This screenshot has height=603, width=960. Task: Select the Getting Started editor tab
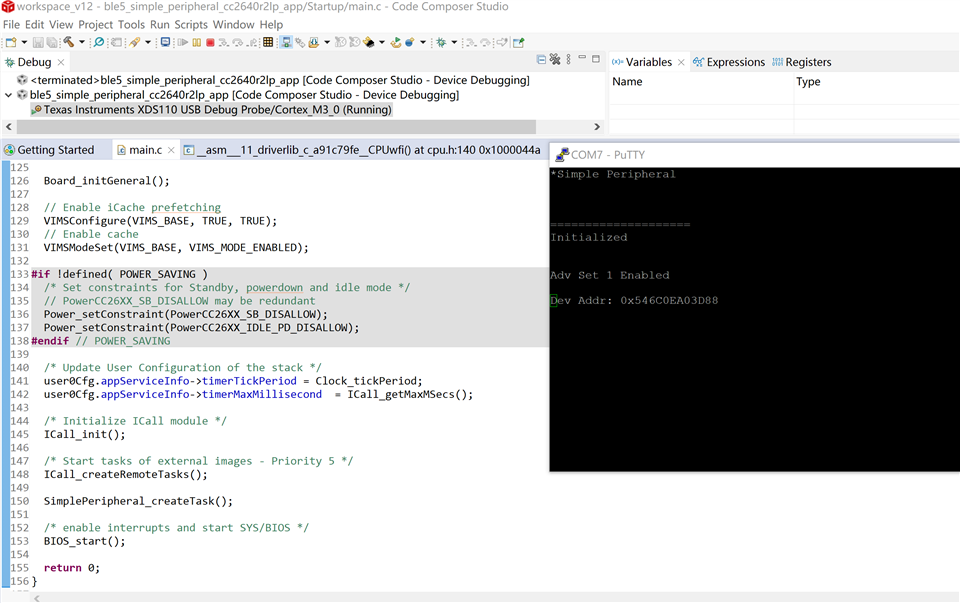pos(55,150)
